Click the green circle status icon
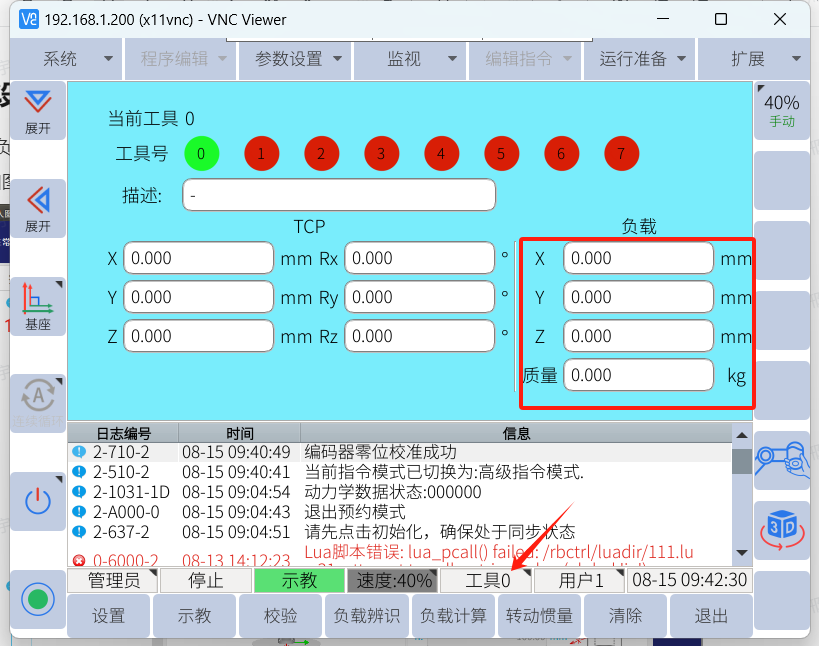This screenshot has height=646, width=819. (38, 599)
